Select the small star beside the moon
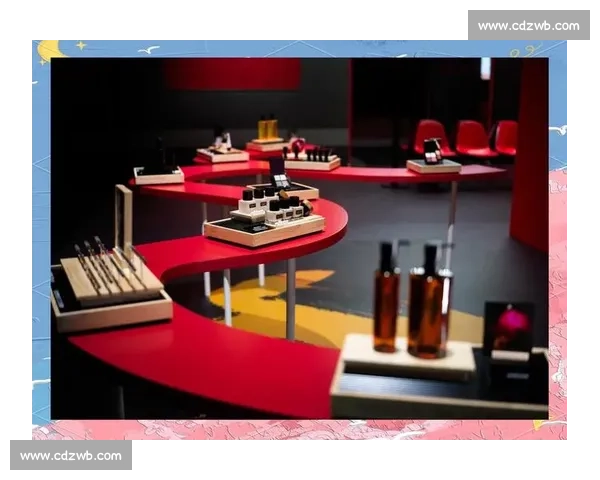The image size is (600, 480). click(80, 45)
